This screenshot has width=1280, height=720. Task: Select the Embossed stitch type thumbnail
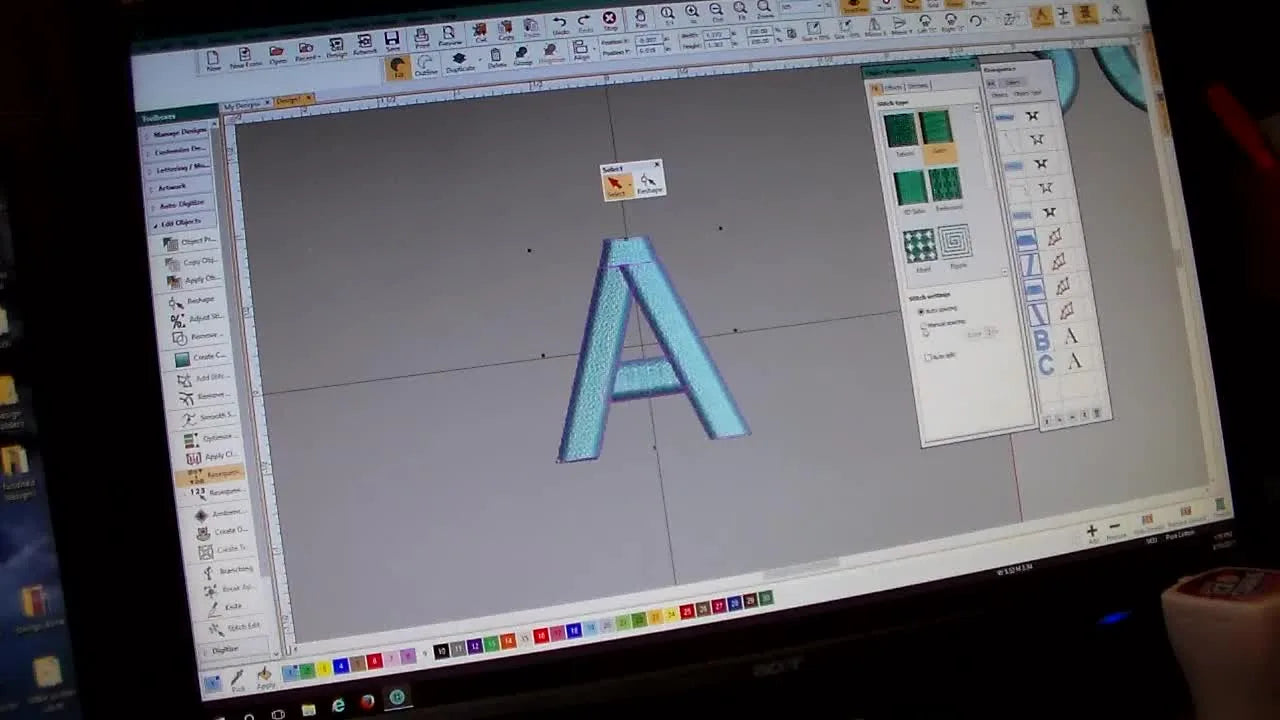pos(945,186)
